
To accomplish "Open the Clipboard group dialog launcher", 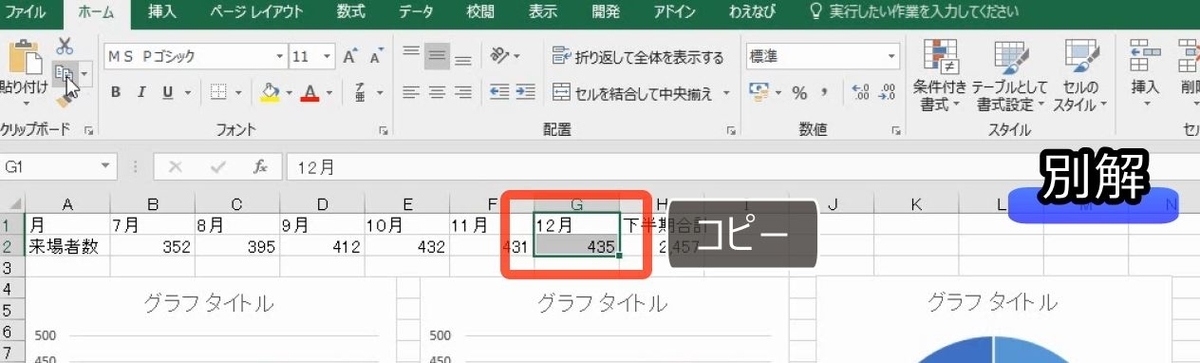I will (88, 130).
